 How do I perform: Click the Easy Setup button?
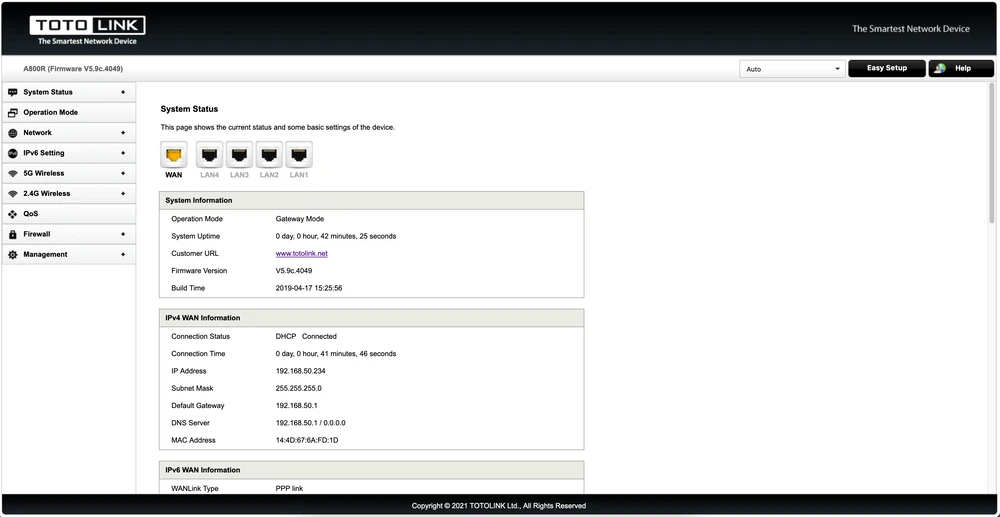point(886,68)
